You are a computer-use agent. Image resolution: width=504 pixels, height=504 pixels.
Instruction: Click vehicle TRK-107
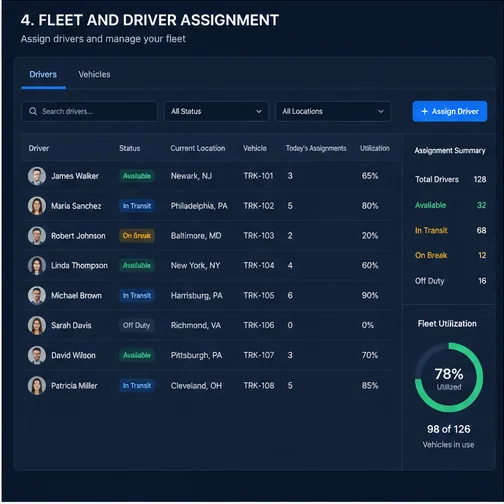pyautogui.click(x=259, y=355)
